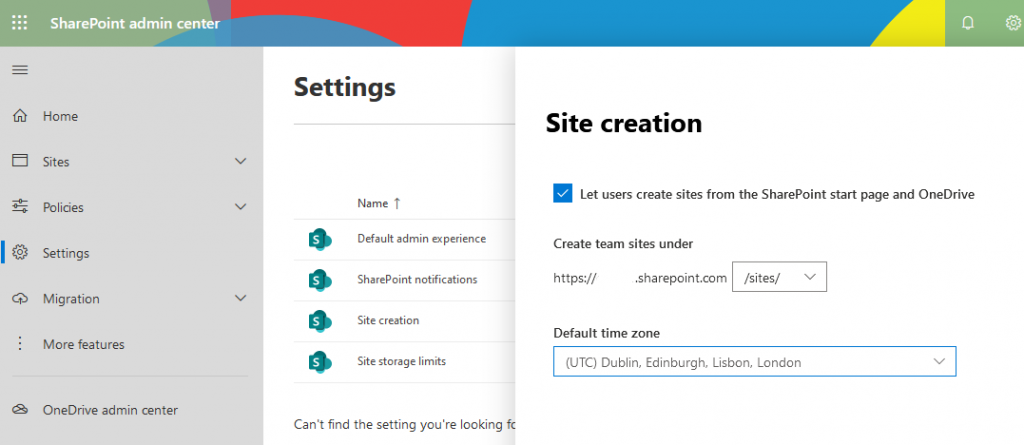Open Site storage limits setting
The height and width of the screenshot is (445, 1024).
click(x=402, y=361)
